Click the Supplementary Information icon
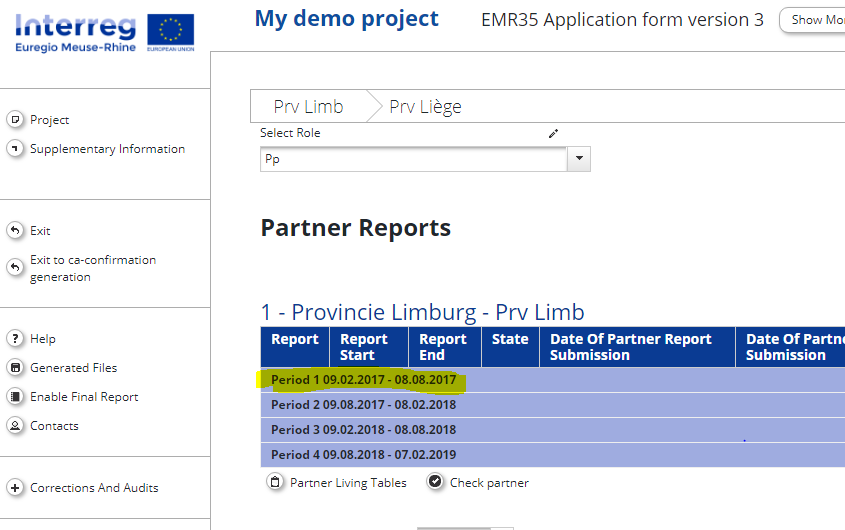 click(15, 149)
